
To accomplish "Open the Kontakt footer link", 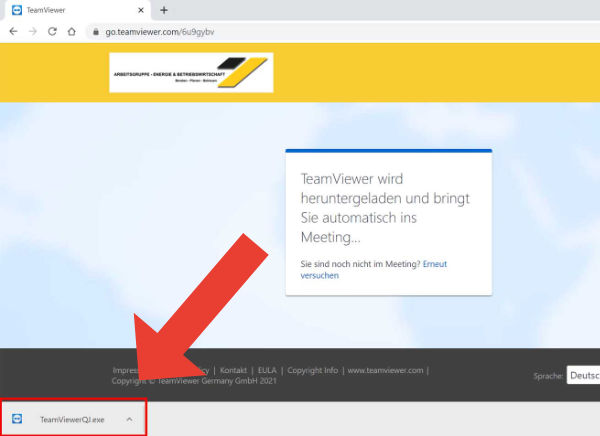I will [x=233, y=370].
